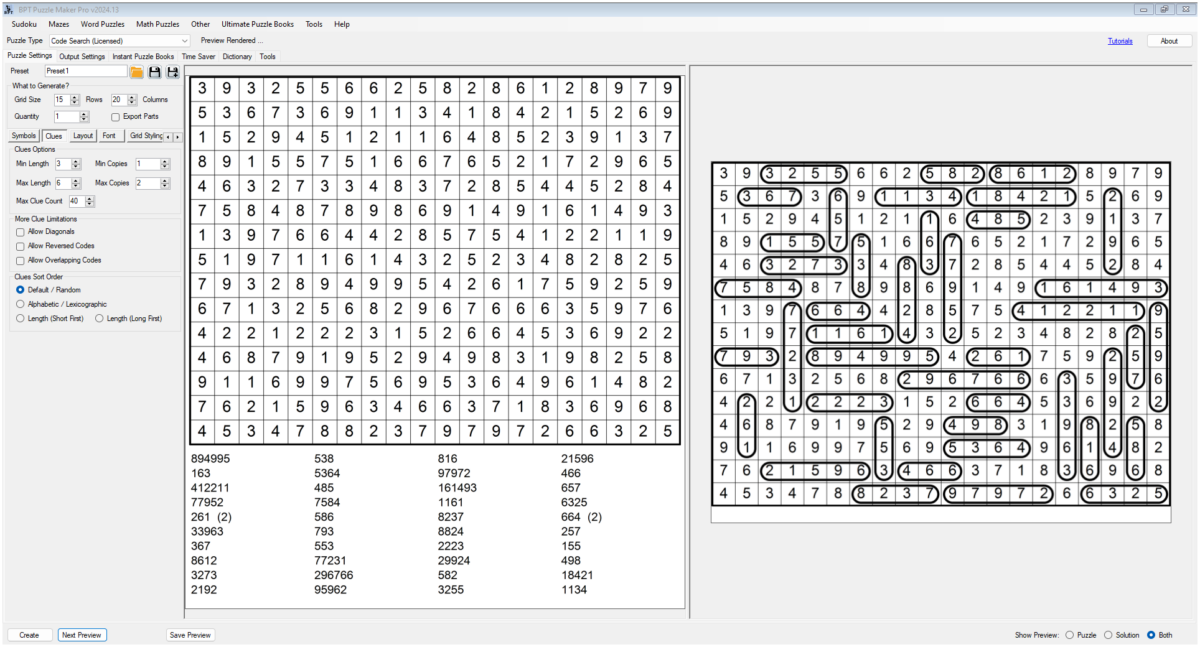Viewport: 1200px width, 647px height.
Task: Adjust the Columns stepper arrows
Action: (133, 100)
